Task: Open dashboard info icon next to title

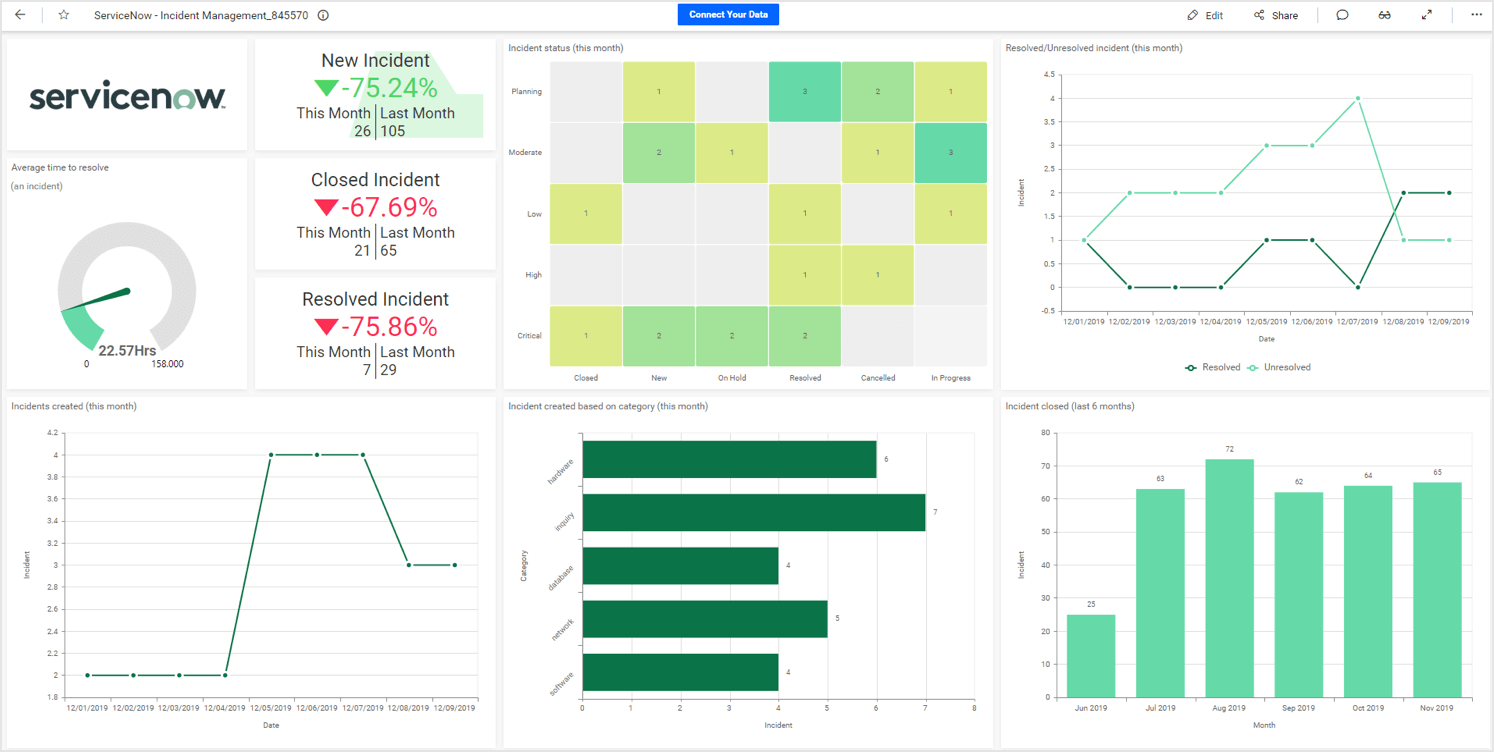Action: point(323,15)
